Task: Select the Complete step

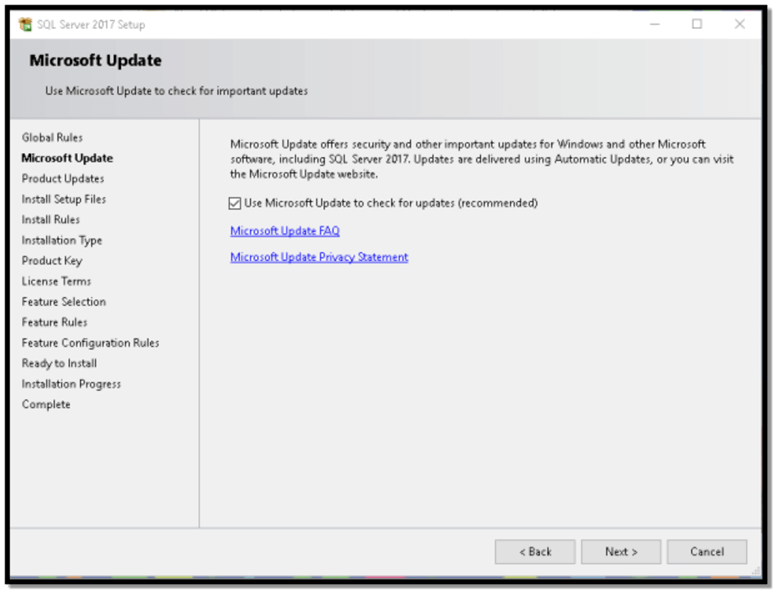Action: [x=46, y=405]
